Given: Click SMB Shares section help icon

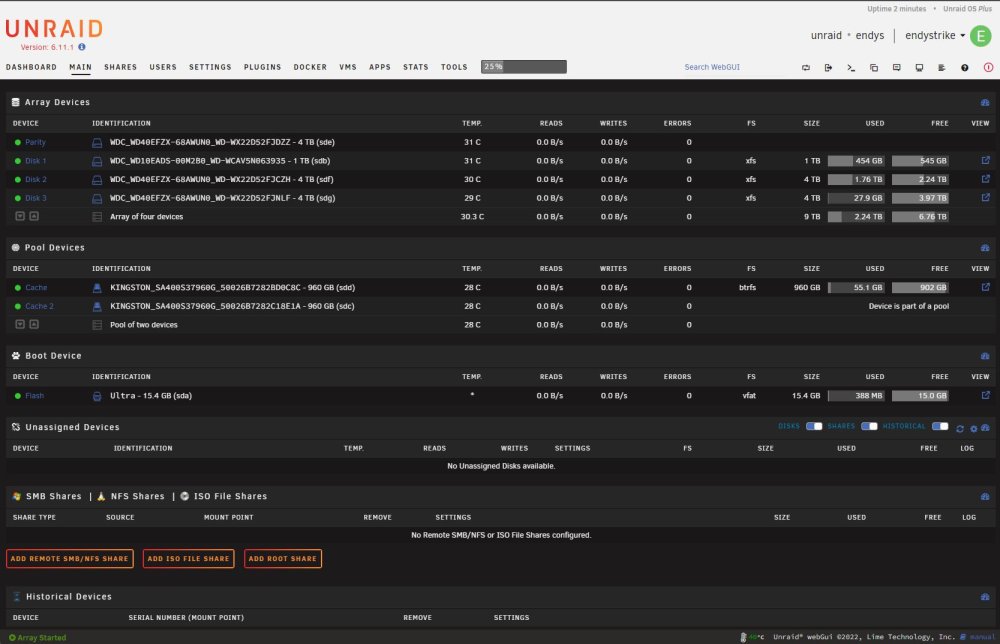Looking at the screenshot, I should (x=985, y=497).
